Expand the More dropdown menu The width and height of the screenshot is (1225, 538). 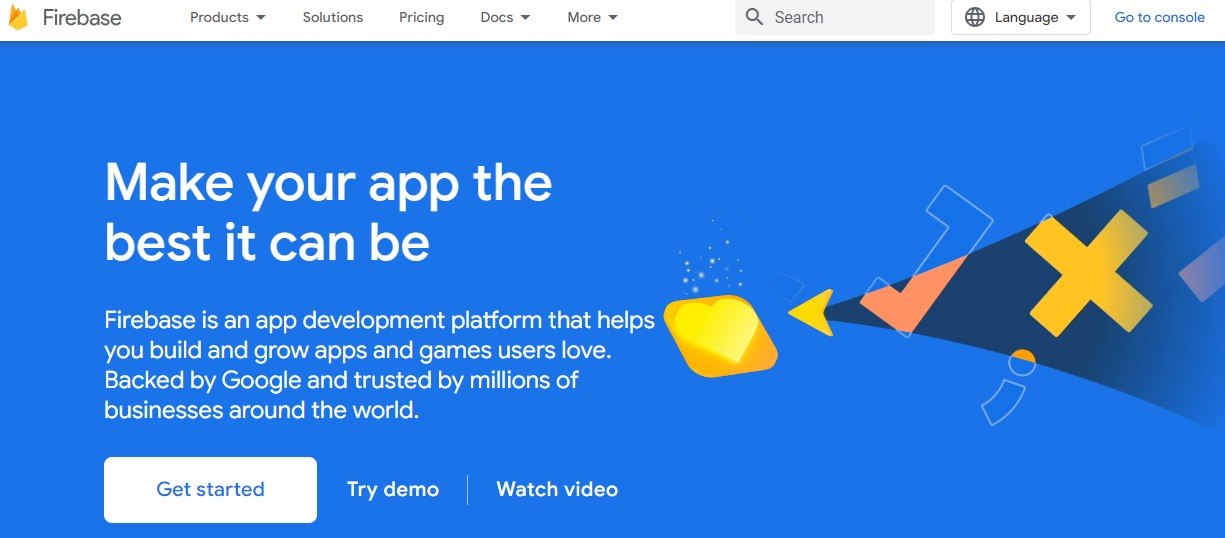pyautogui.click(x=592, y=17)
